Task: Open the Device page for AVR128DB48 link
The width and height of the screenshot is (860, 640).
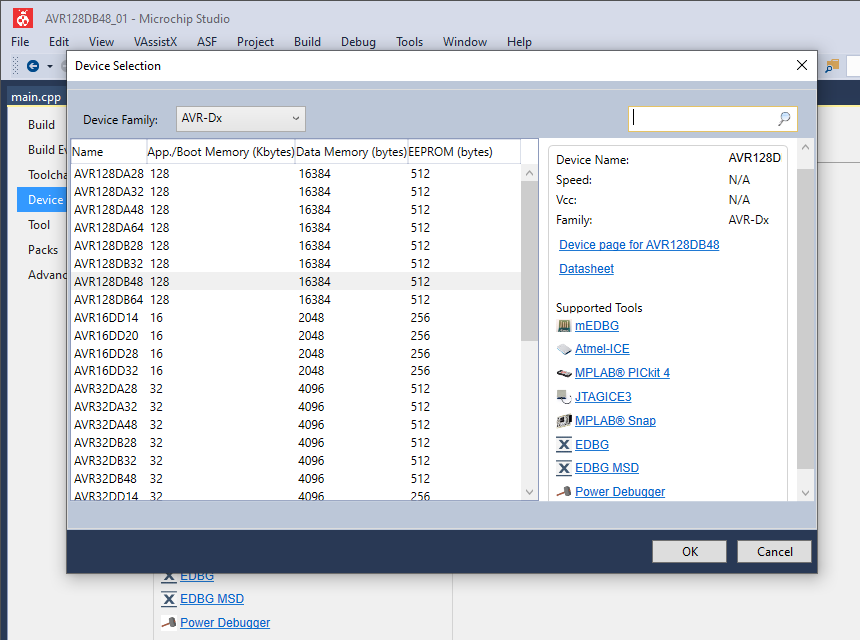Action: [x=639, y=245]
